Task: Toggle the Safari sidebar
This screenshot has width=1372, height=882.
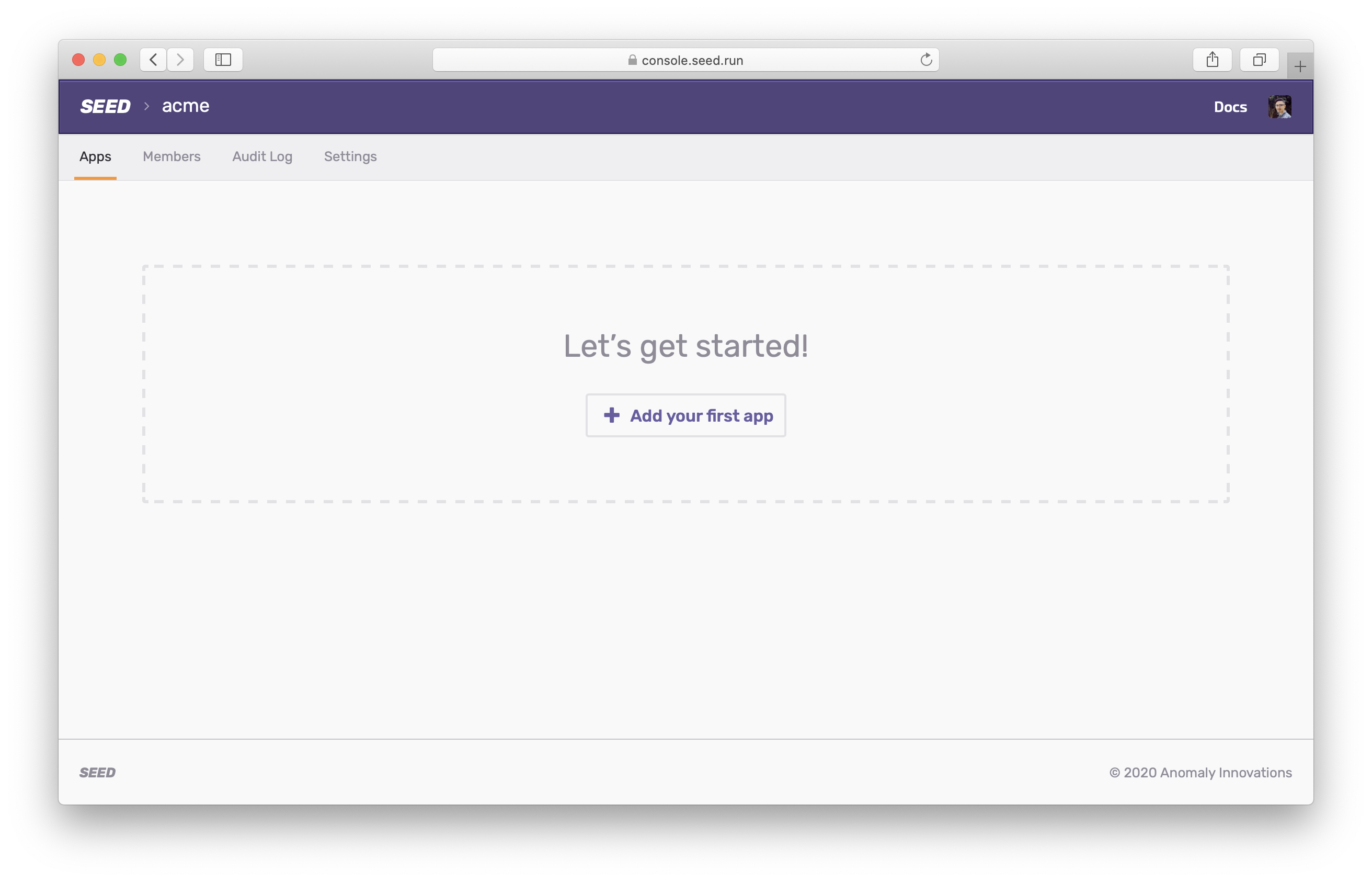Action: 223,60
